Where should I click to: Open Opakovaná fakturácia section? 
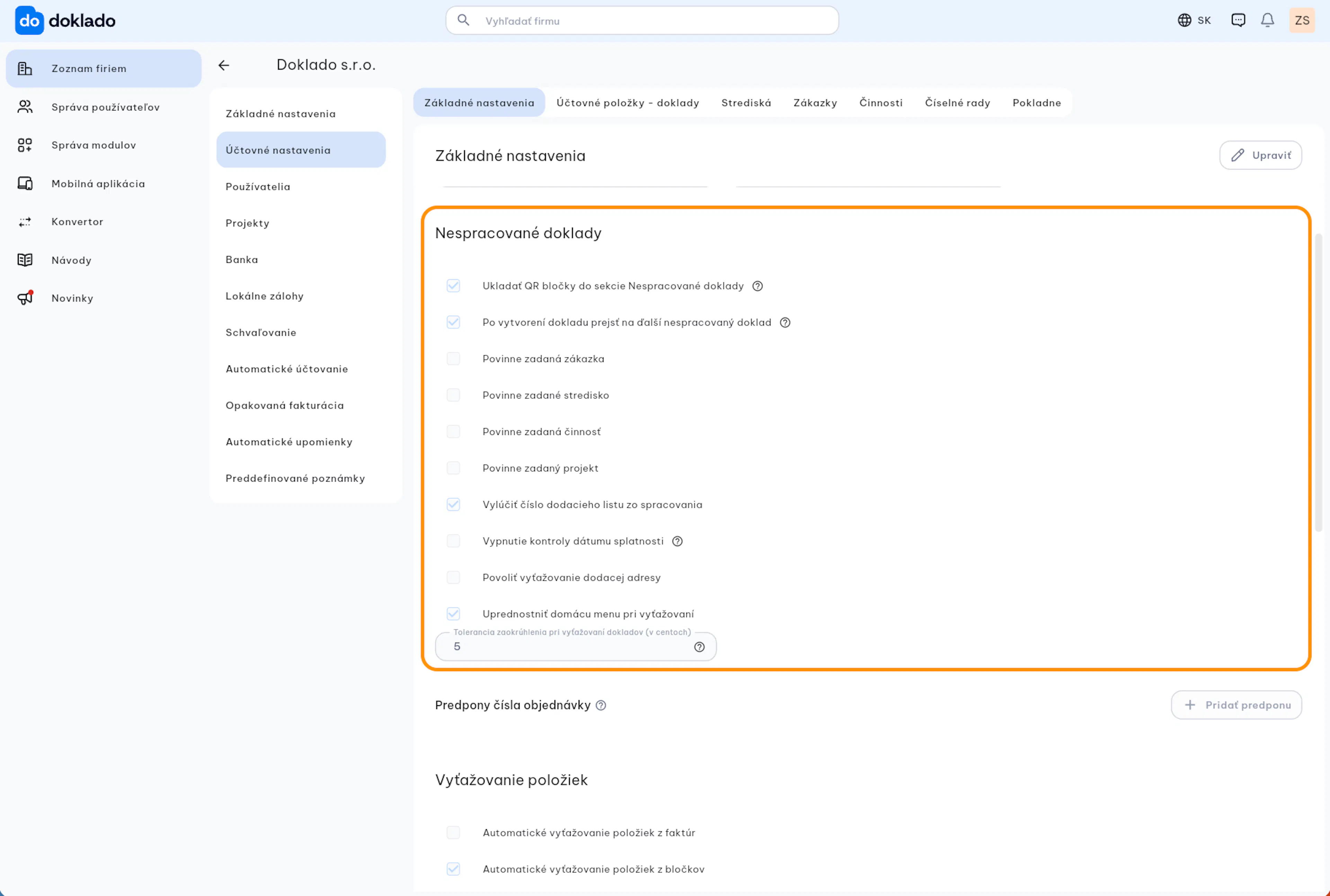tap(301, 406)
